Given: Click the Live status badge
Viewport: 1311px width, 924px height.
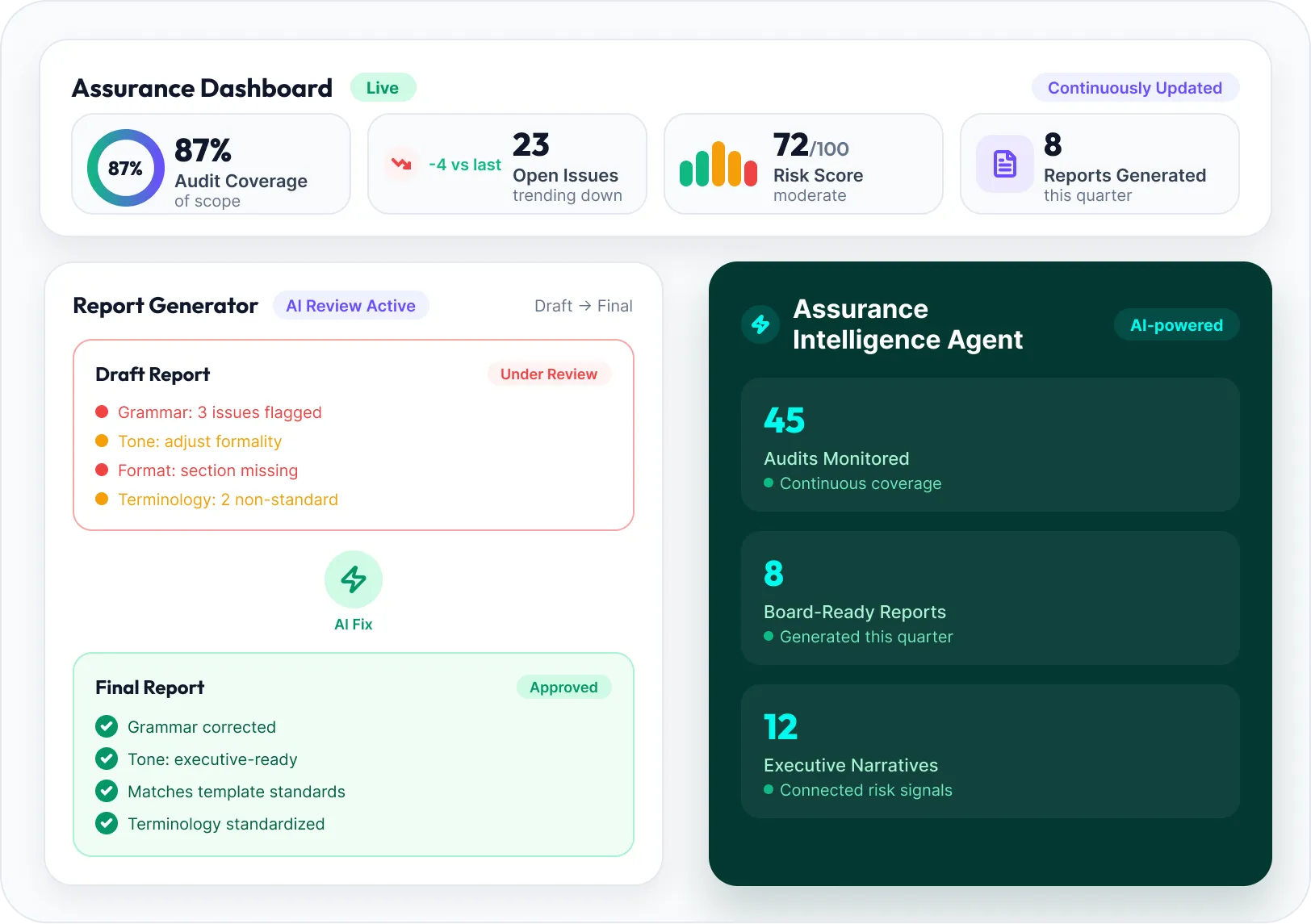Looking at the screenshot, I should click(x=383, y=88).
